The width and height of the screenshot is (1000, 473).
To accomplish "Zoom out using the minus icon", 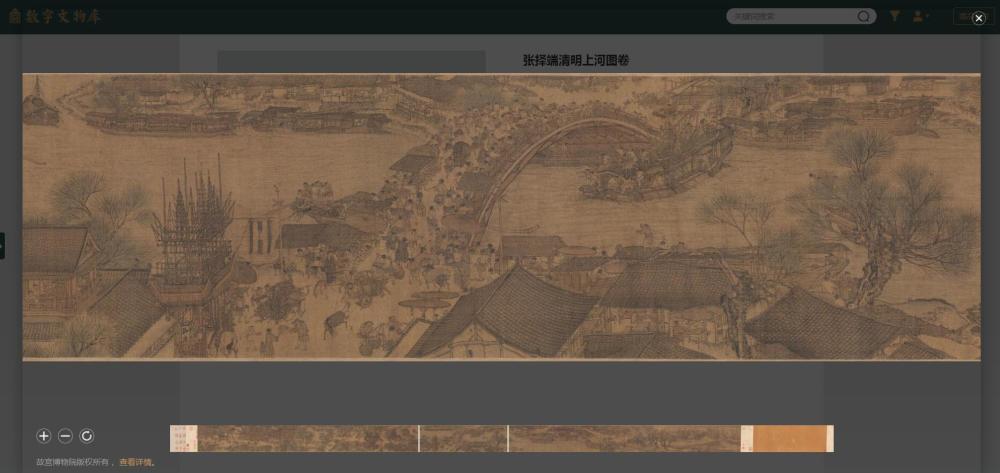I will point(65,436).
